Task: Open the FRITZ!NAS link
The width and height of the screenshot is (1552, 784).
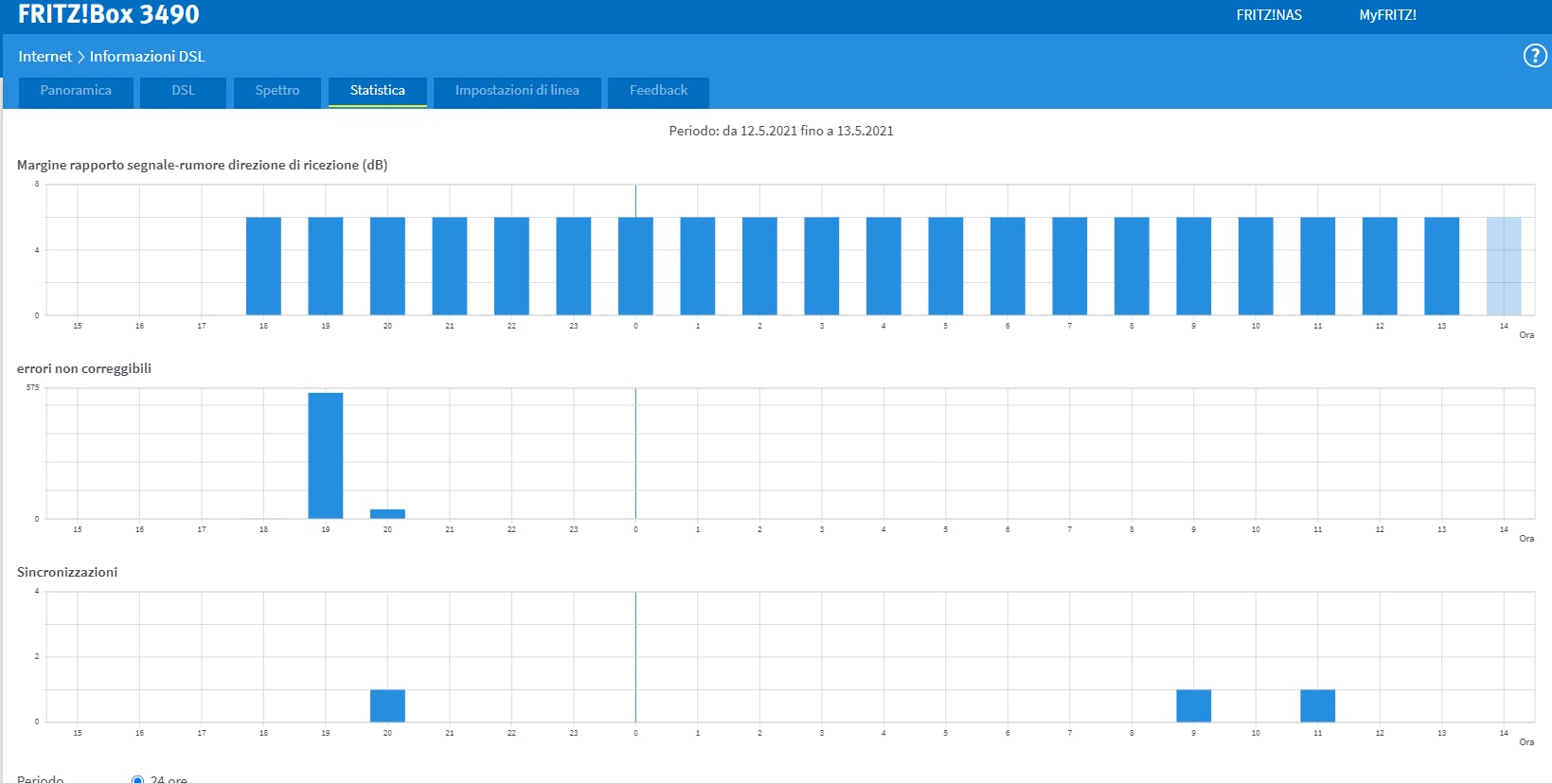Action: (1268, 15)
